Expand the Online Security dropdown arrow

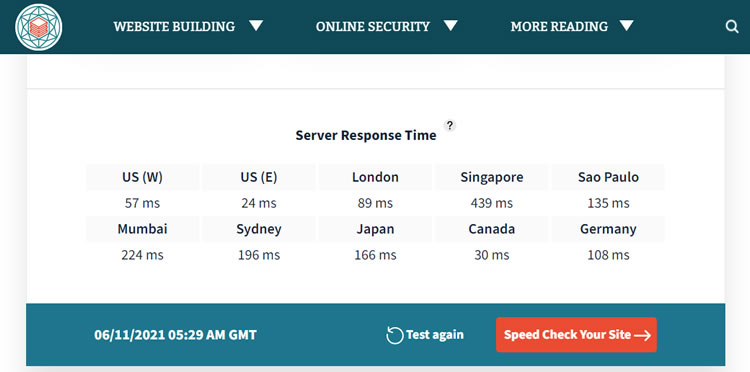(x=450, y=25)
